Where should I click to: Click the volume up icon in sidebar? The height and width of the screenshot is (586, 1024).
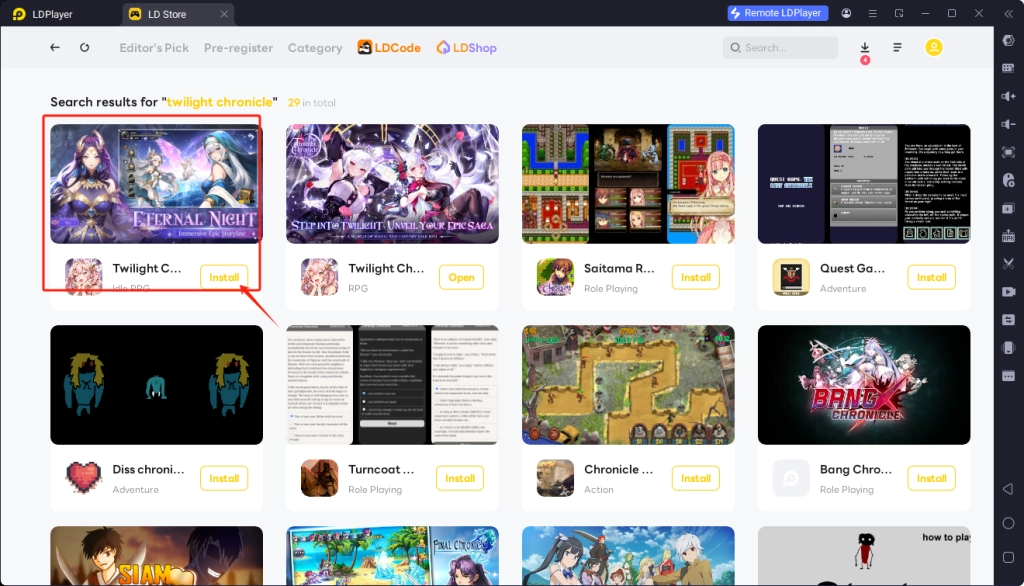pyautogui.click(x=1009, y=95)
